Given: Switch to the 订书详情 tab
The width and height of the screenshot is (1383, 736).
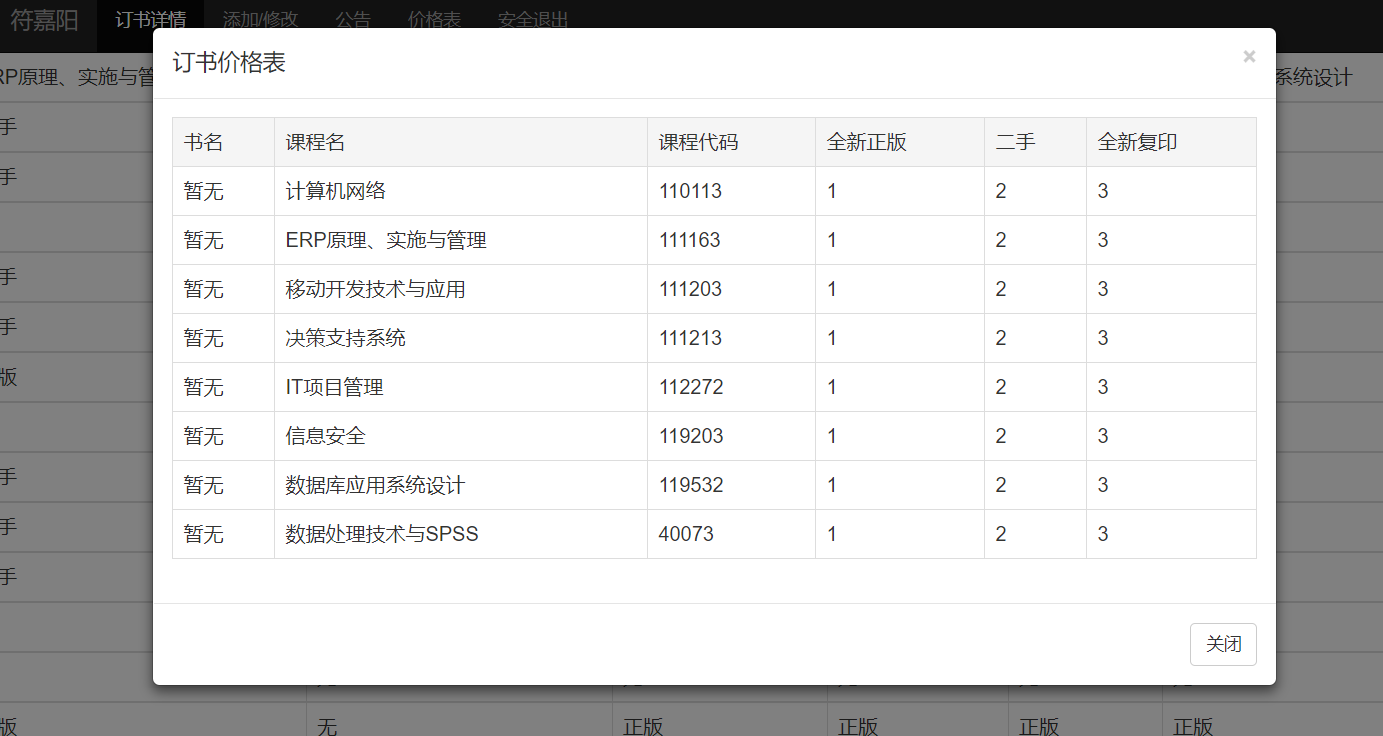Looking at the screenshot, I should (x=150, y=21).
